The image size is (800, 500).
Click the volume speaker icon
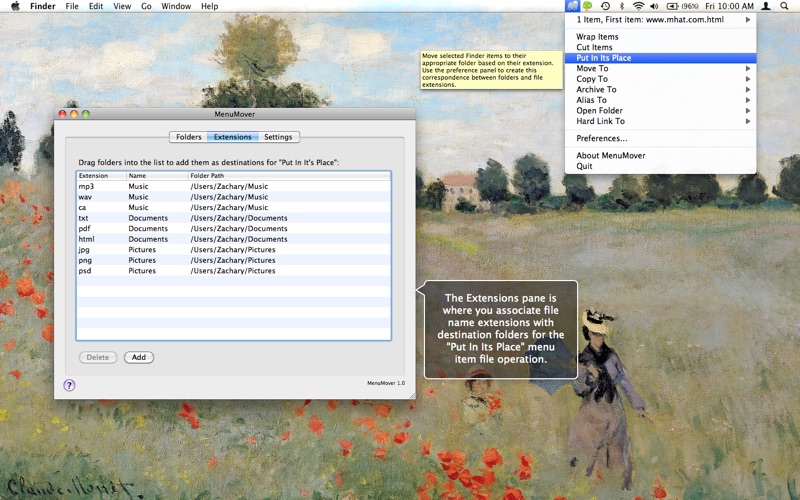coord(654,6)
